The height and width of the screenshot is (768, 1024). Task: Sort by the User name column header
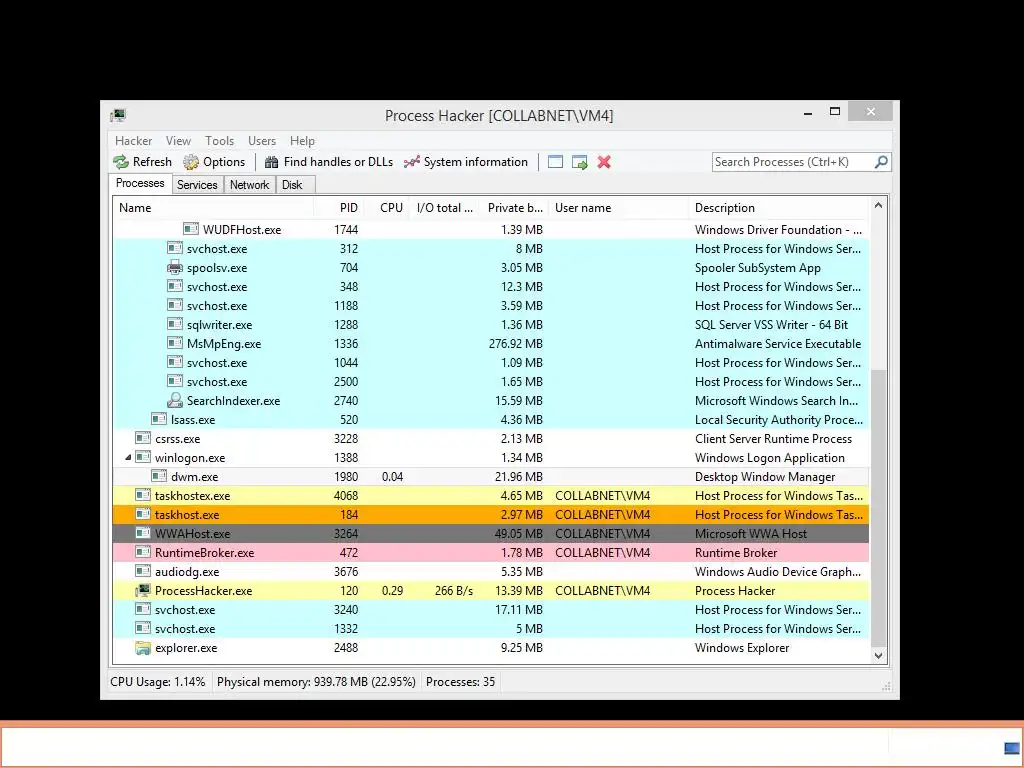tap(618, 208)
